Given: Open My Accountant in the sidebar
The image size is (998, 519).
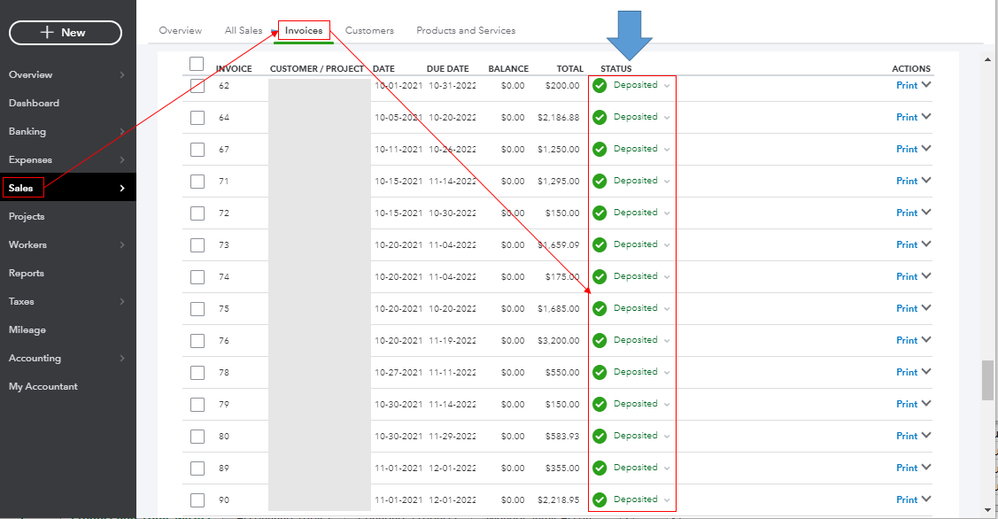Looking at the screenshot, I should coord(43,387).
